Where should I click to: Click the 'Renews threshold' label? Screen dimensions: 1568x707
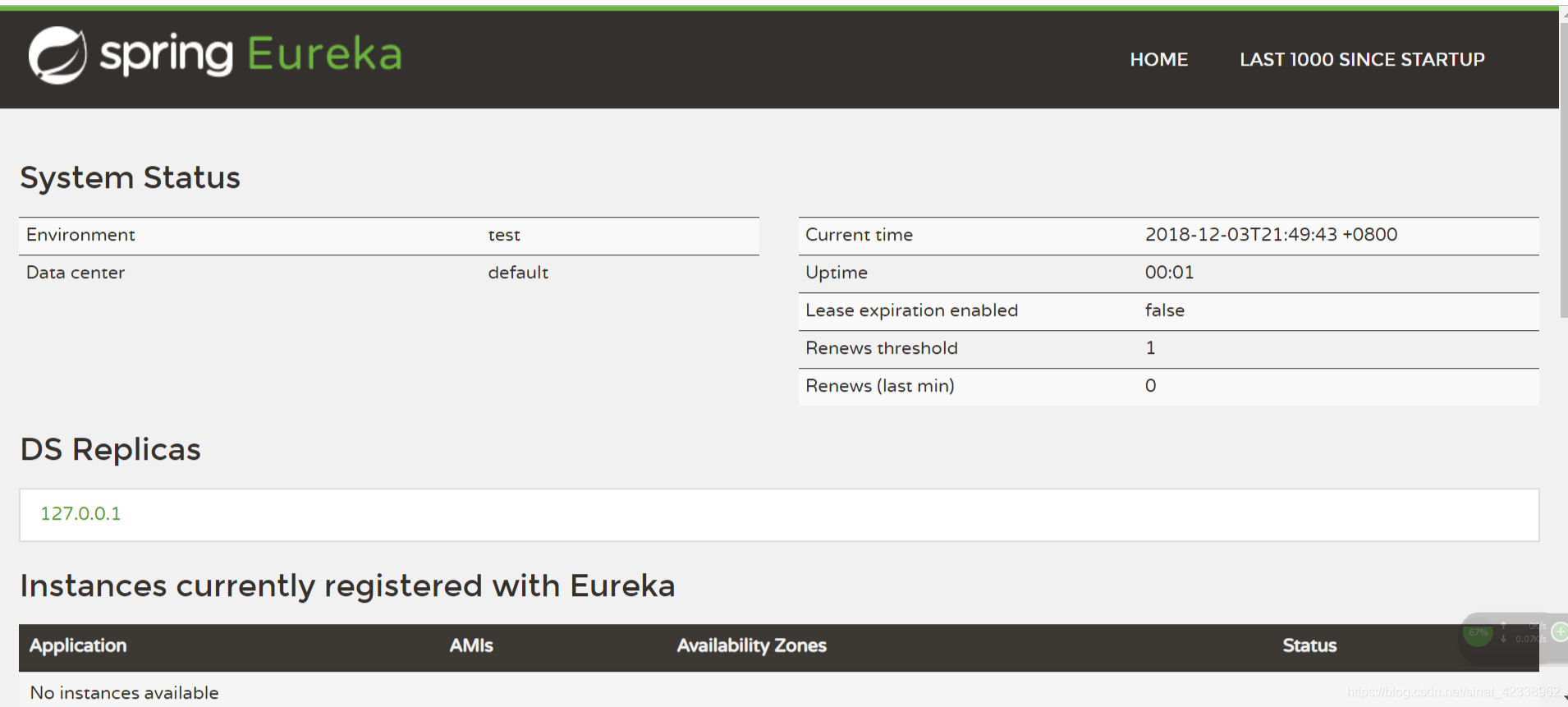tap(881, 348)
